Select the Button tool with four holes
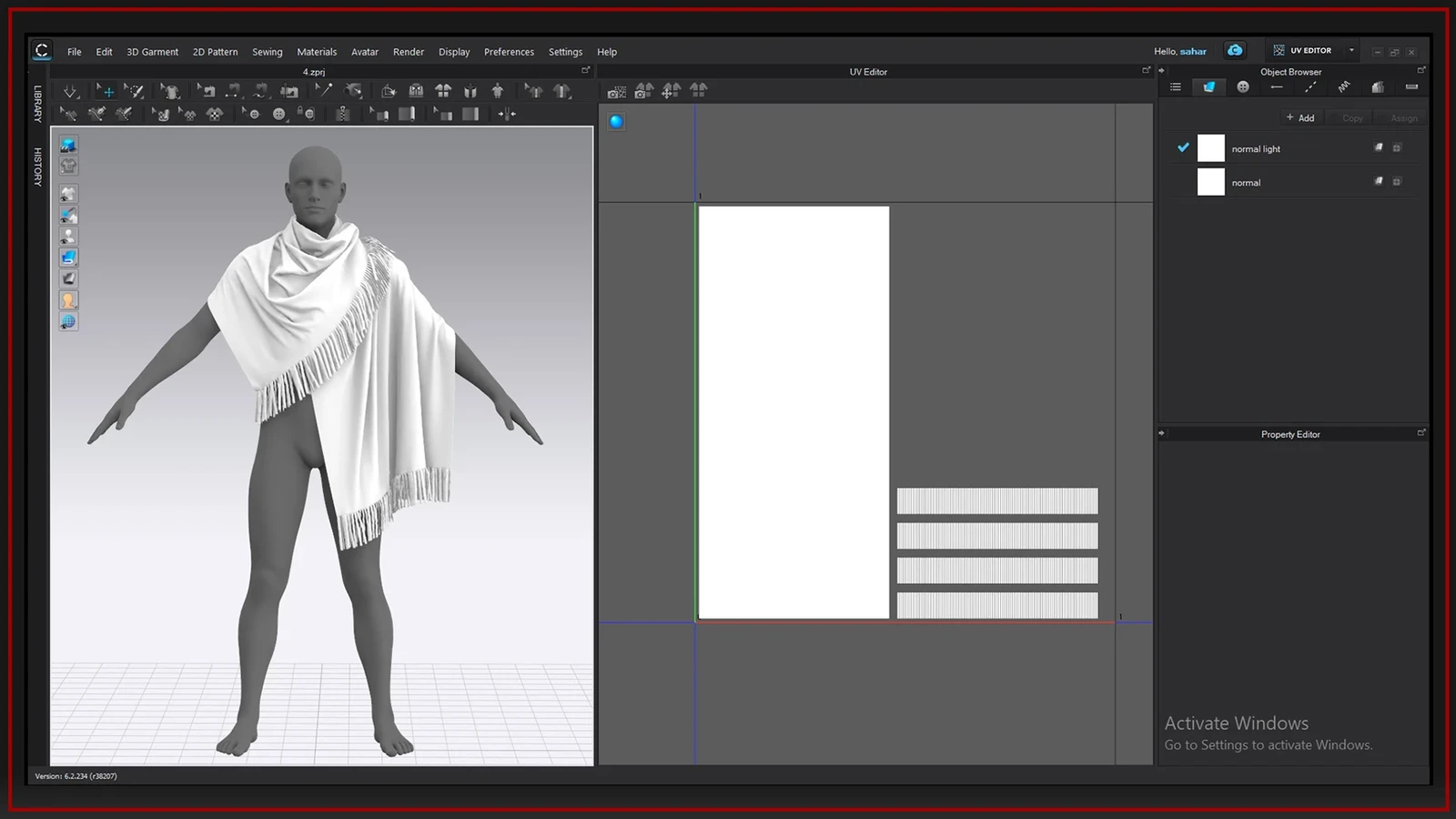This screenshot has height=819, width=1456. coord(278,114)
